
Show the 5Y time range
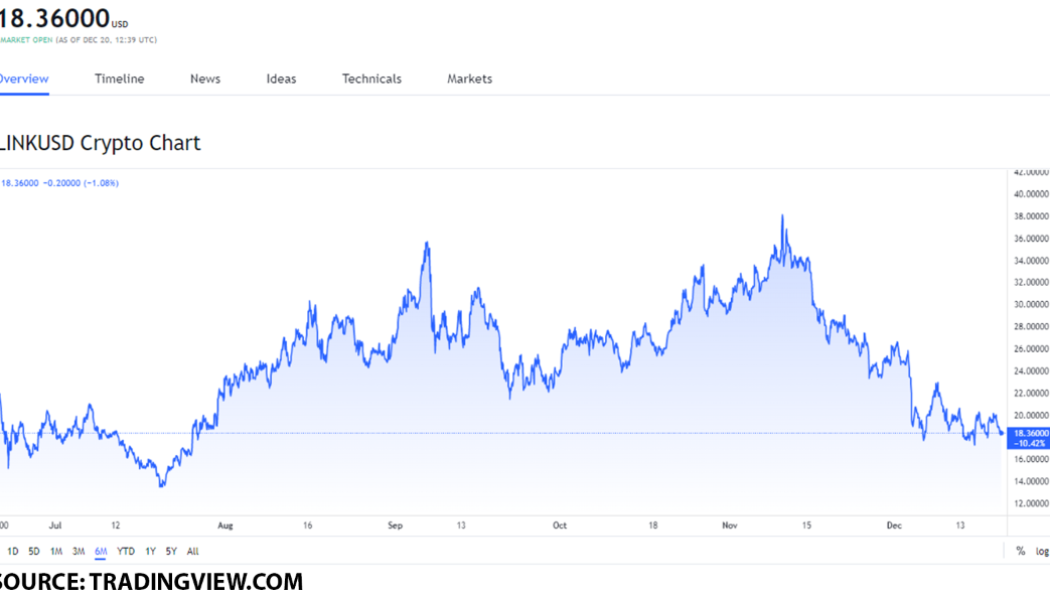pyautogui.click(x=171, y=551)
